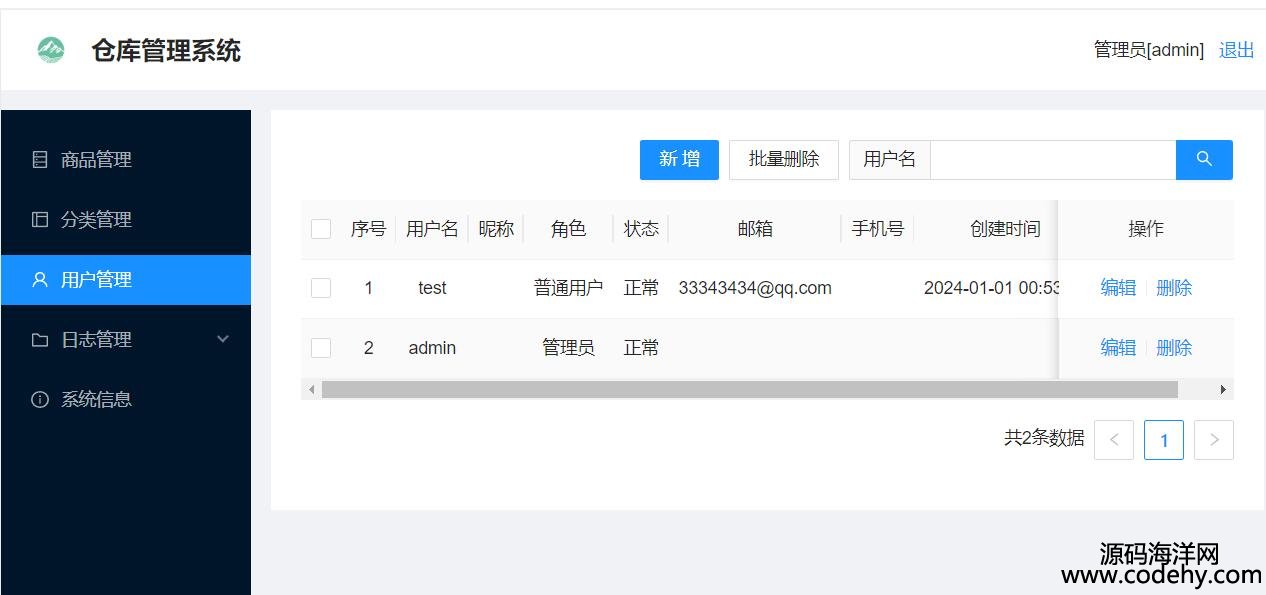Click the 仓库管理系统 title text
The width and height of the screenshot is (1266, 595).
click(166, 50)
